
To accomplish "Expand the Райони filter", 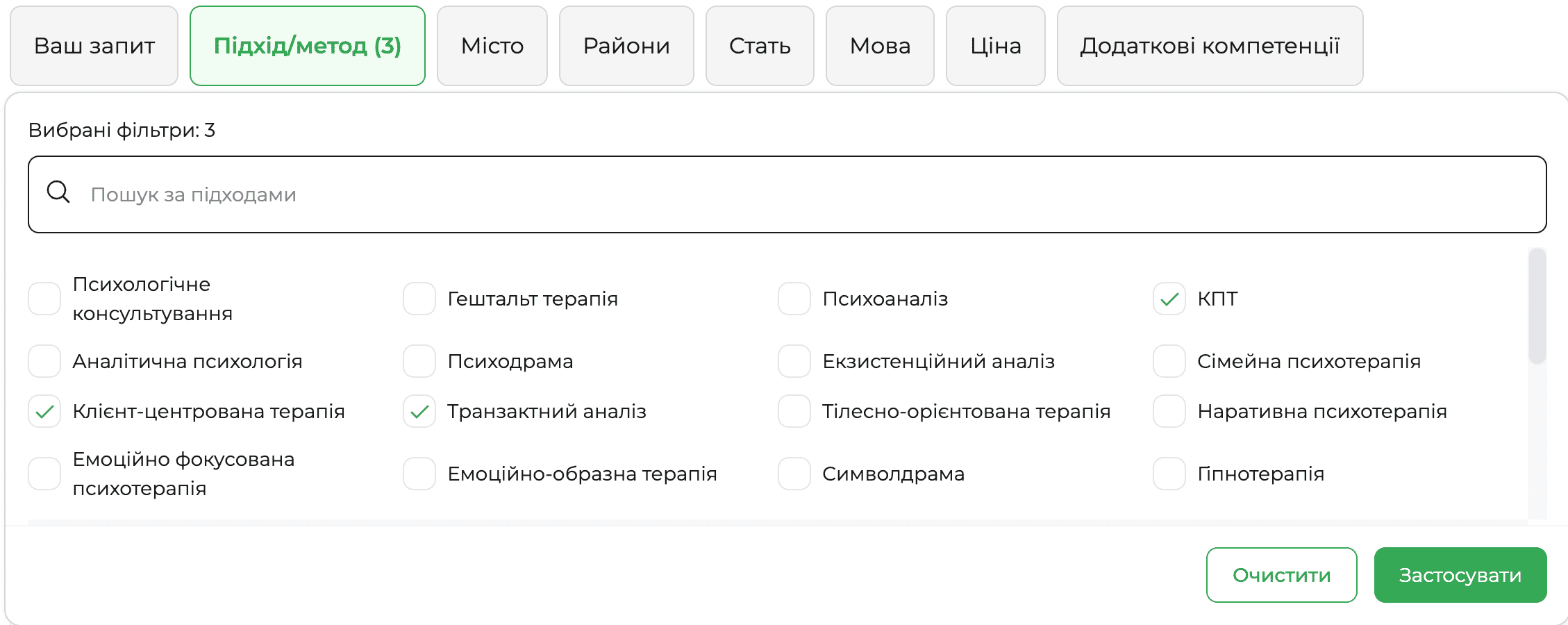I will [x=626, y=45].
